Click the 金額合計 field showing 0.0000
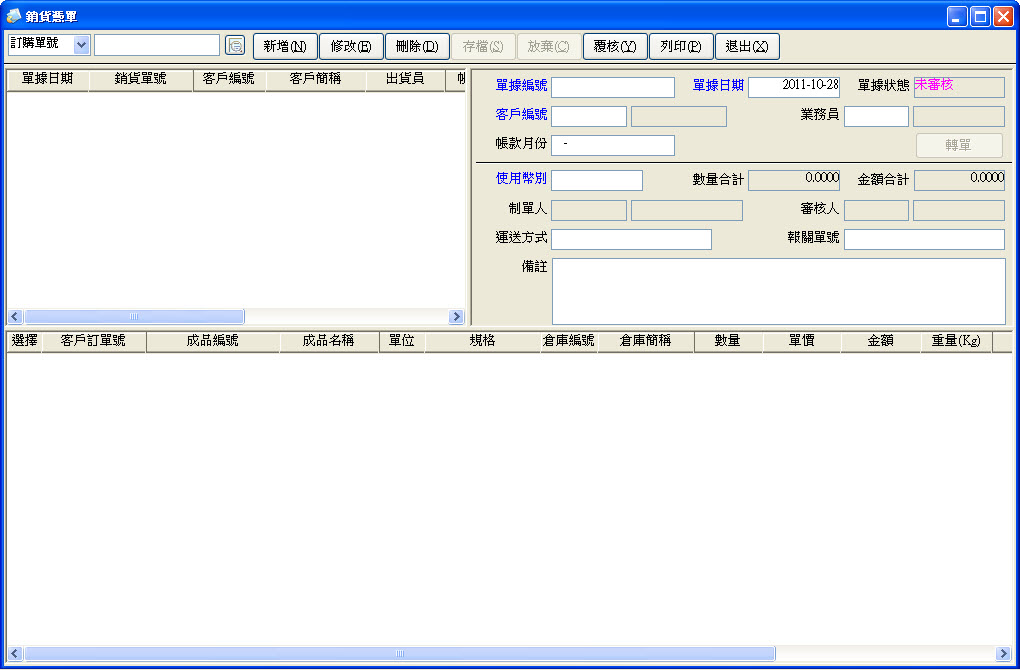Image resolution: width=1020 pixels, height=670 pixels. pyautogui.click(x=960, y=180)
